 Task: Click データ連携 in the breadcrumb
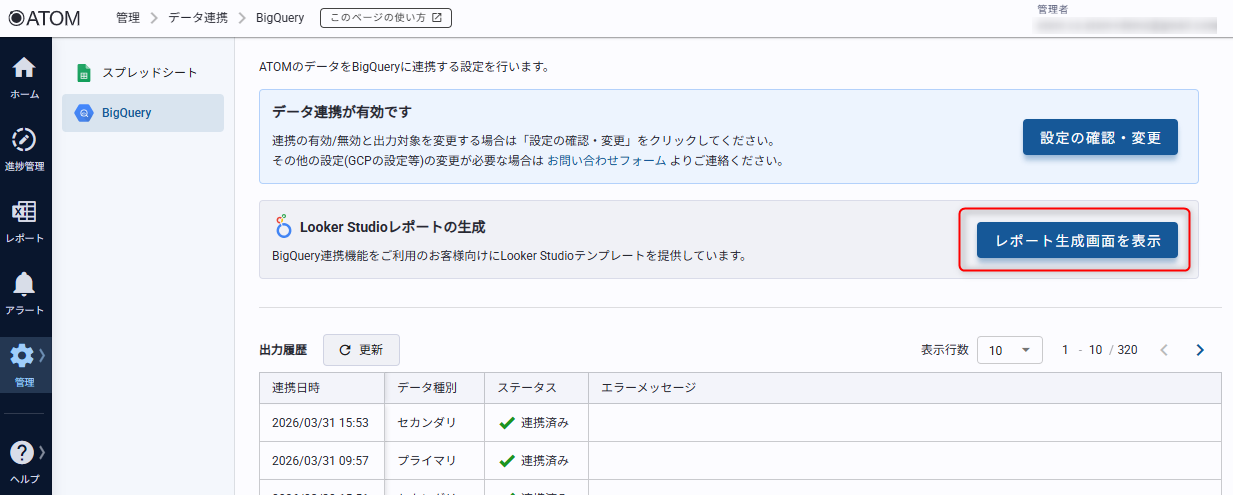(x=198, y=17)
